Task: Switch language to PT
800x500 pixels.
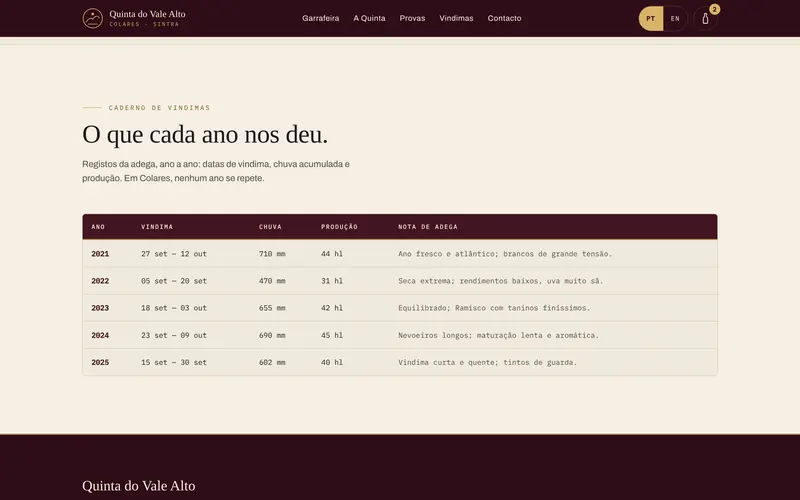Action: (651, 19)
